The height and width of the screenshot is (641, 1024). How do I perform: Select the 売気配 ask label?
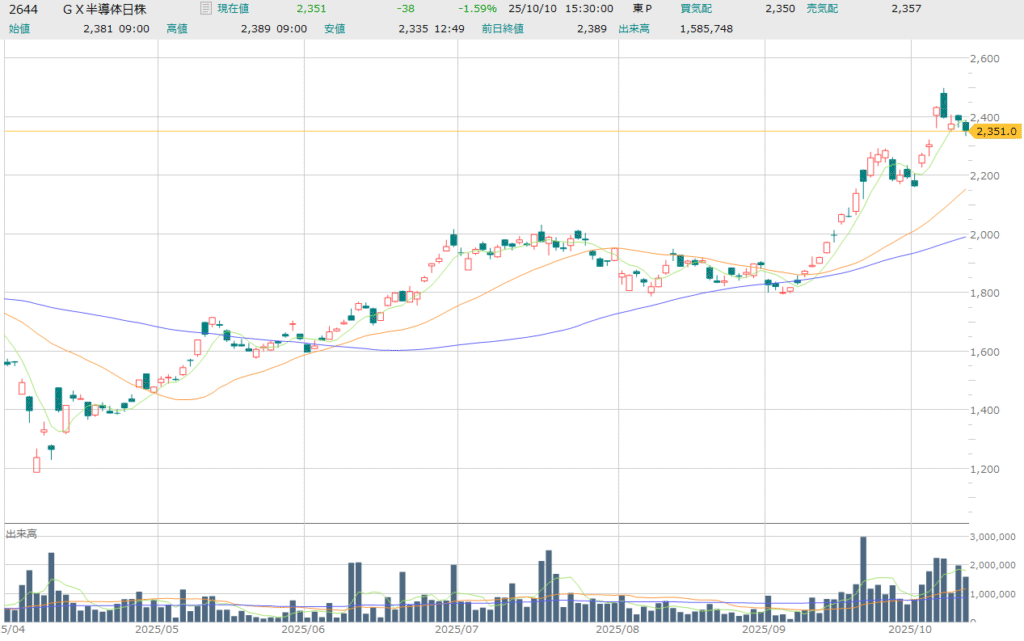coord(822,9)
